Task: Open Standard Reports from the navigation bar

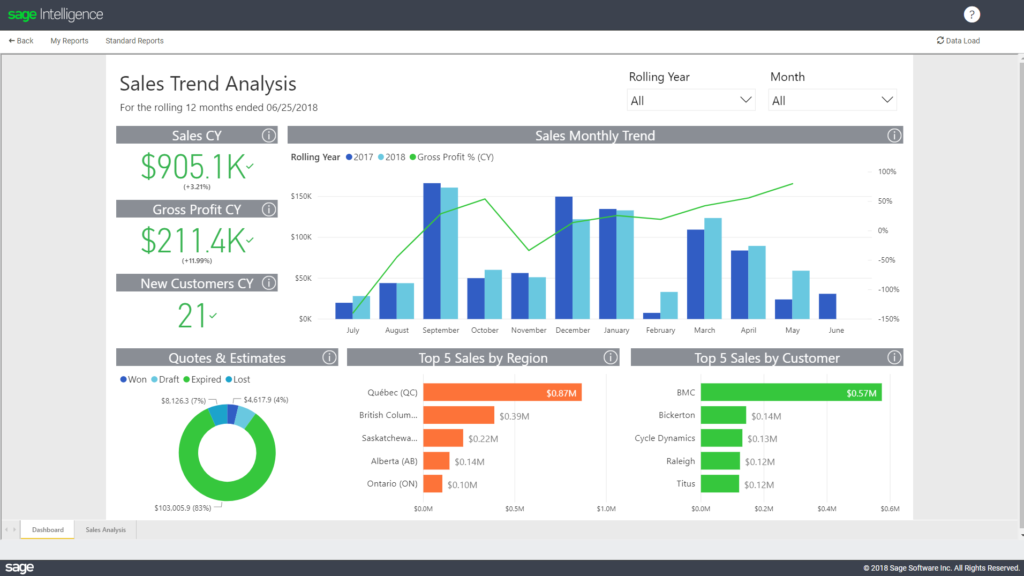Action: tap(134, 40)
